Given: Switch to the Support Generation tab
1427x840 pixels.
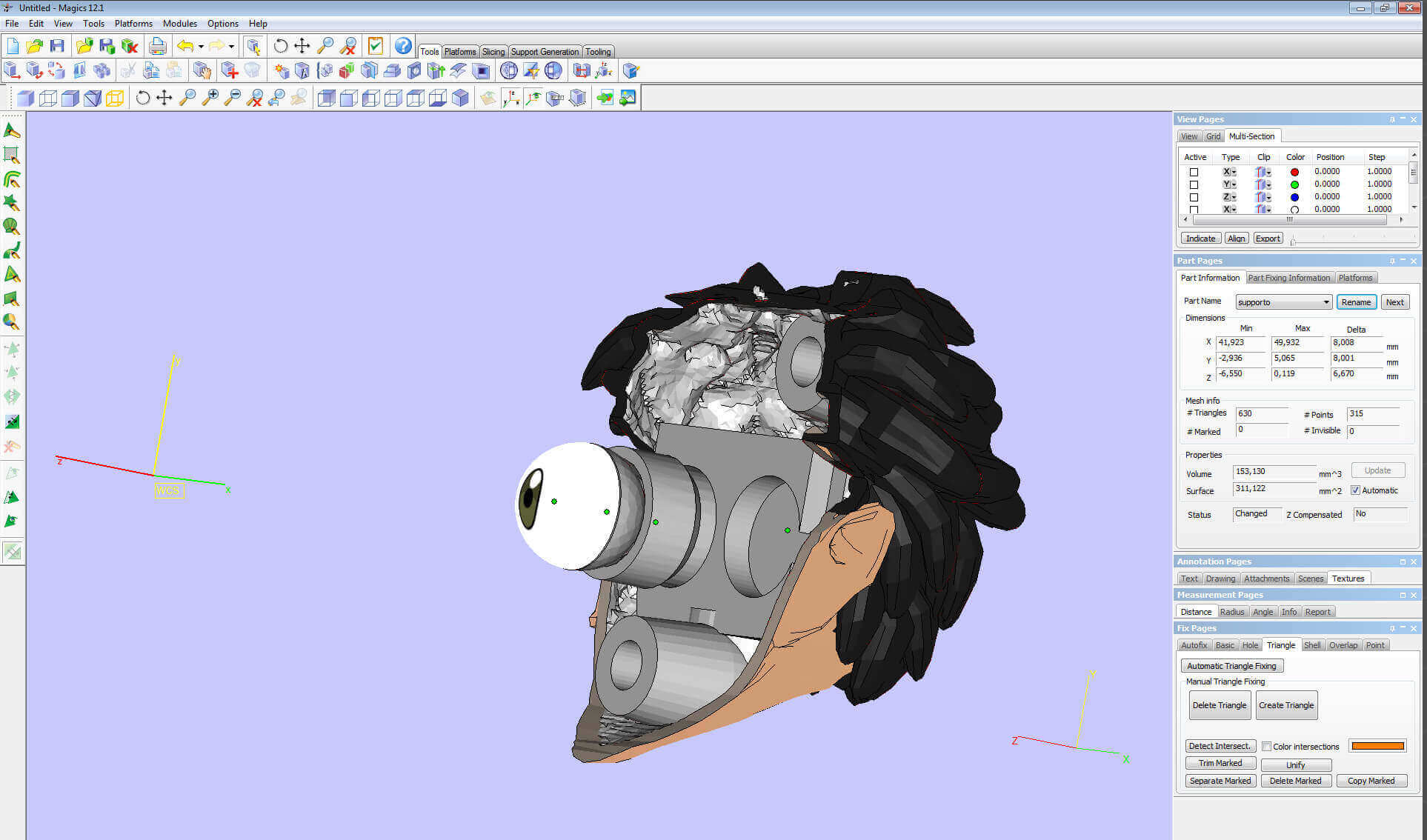Looking at the screenshot, I should point(545,51).
